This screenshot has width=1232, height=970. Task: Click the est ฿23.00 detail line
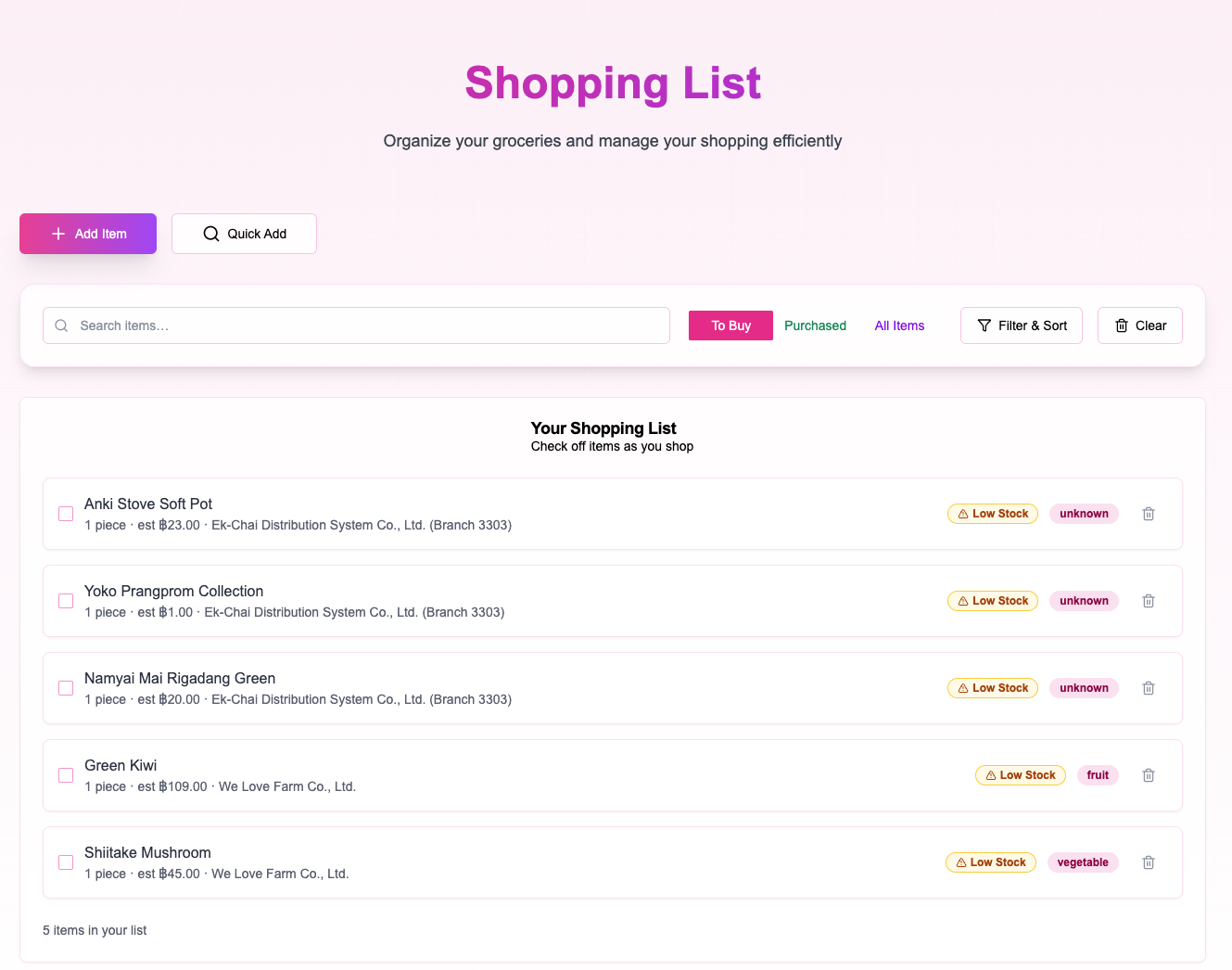point(298,525)
